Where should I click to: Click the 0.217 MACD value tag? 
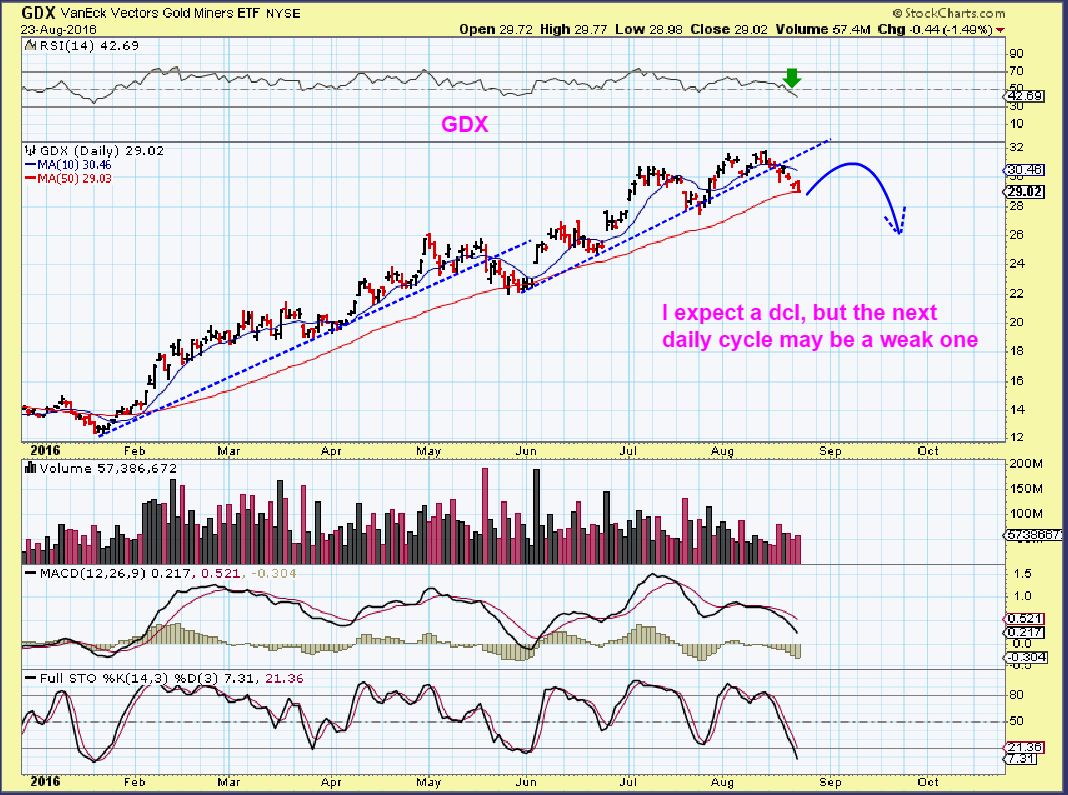tap(1025, 632)
